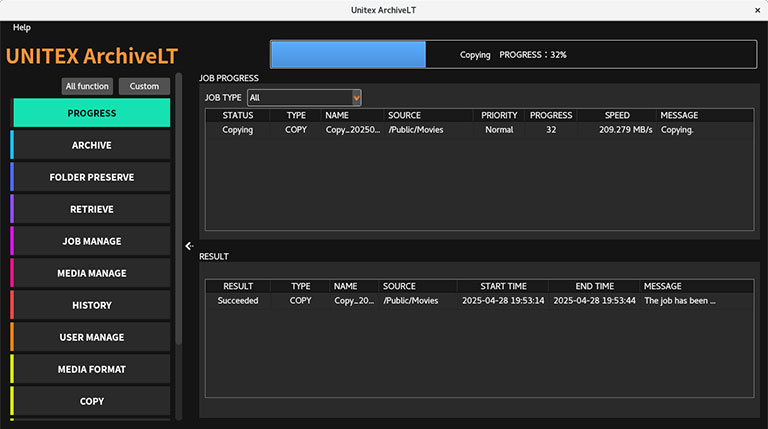
Task: Open JOB MANAGE
Action: [x=92, y=241]
